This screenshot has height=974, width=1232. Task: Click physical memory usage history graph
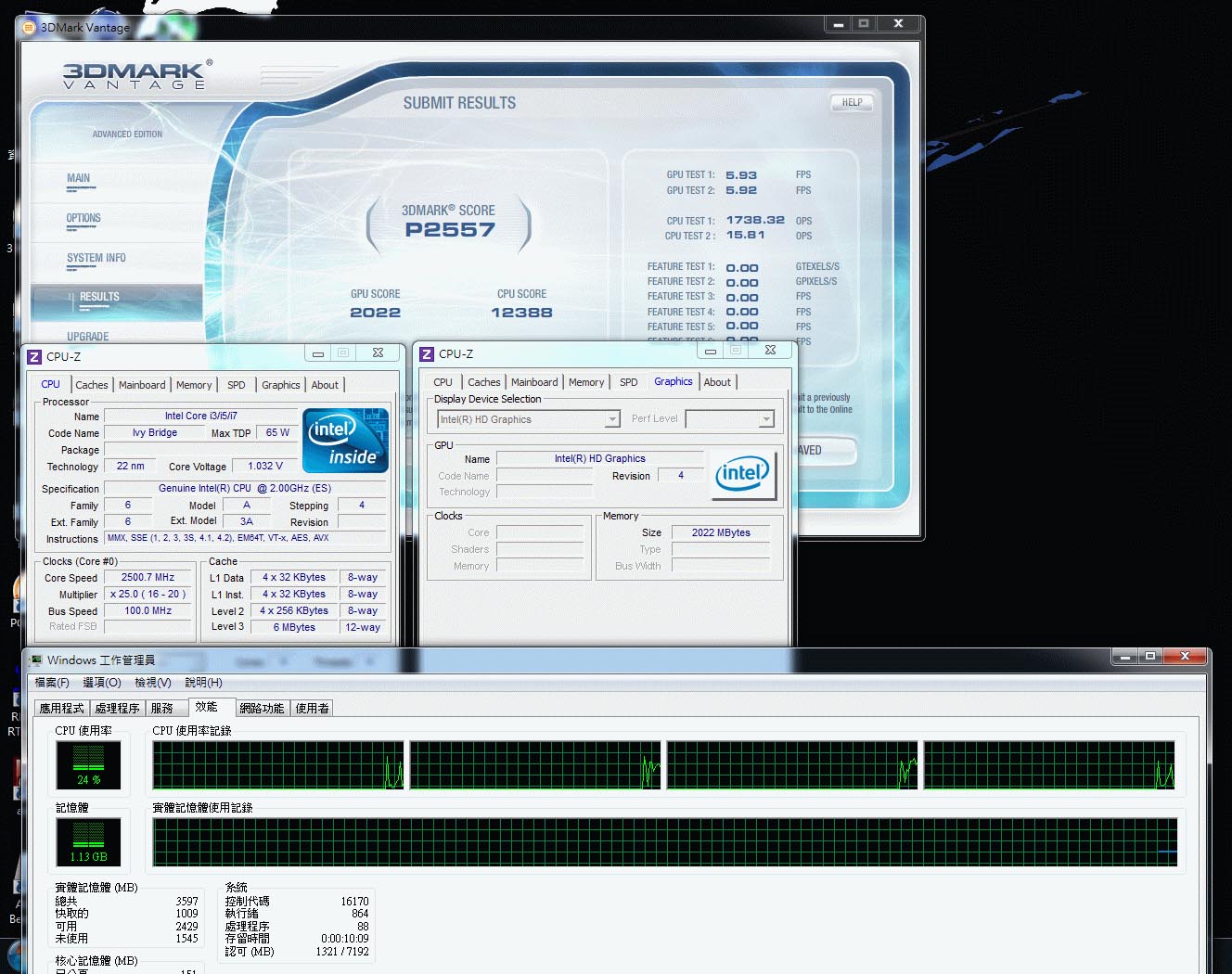click(665, 842)
